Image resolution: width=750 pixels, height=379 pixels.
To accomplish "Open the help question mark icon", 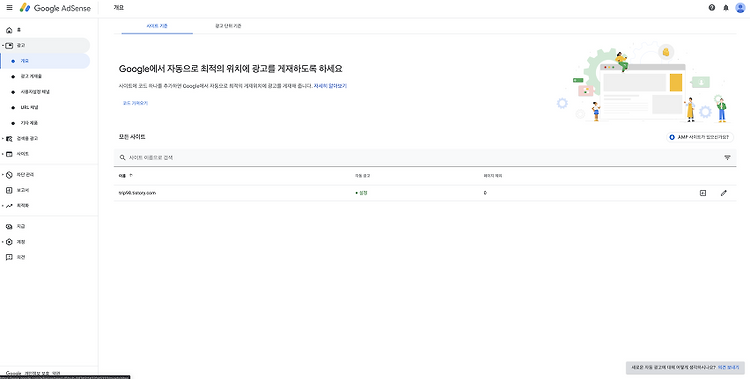I will point(712,8).
